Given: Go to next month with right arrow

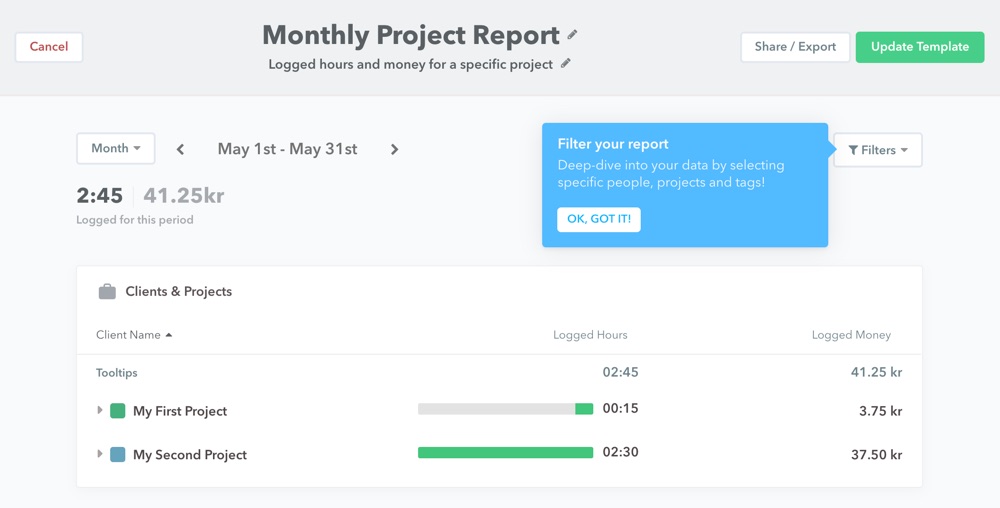Looking at the screenshot, I should coord(394,149).
